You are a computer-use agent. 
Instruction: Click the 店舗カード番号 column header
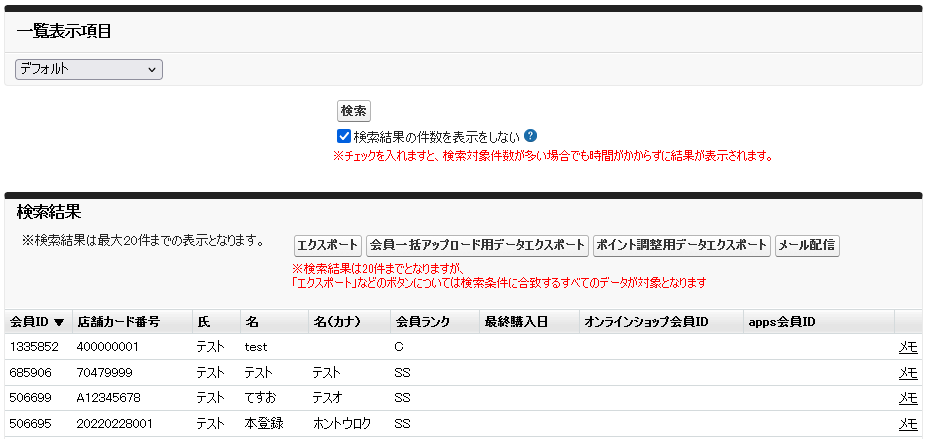(x=118, y=322)
